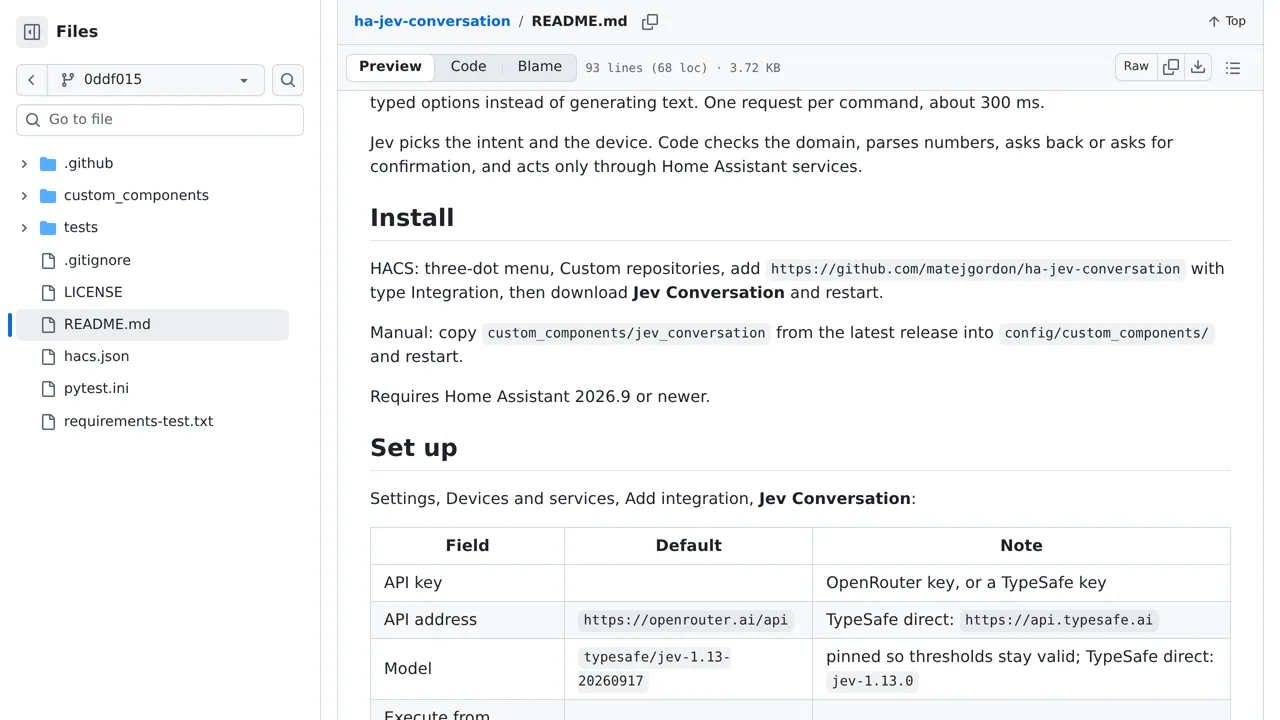Switch to the Blame tab

tap(539, 67)
